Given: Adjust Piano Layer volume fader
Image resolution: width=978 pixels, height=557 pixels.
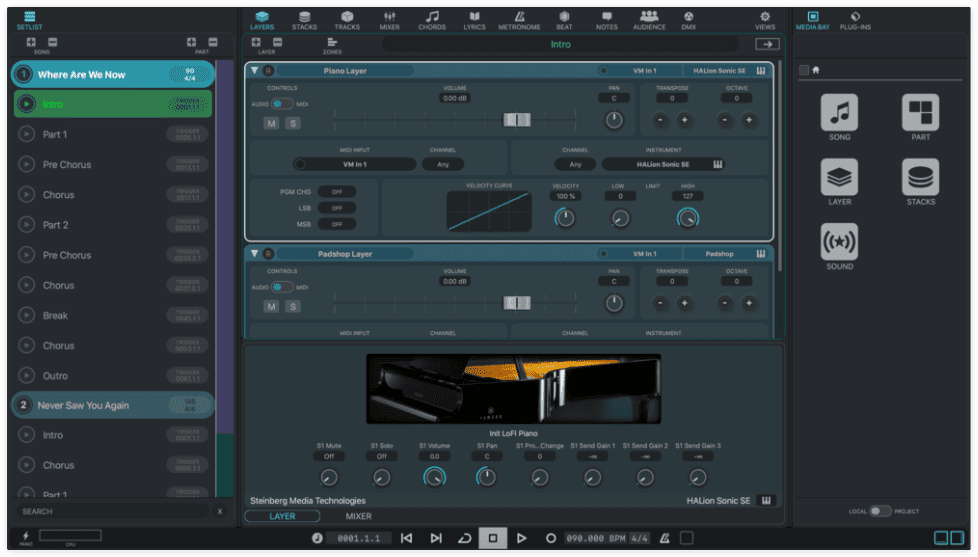Looking at the screenshot, I should [517, 120].
